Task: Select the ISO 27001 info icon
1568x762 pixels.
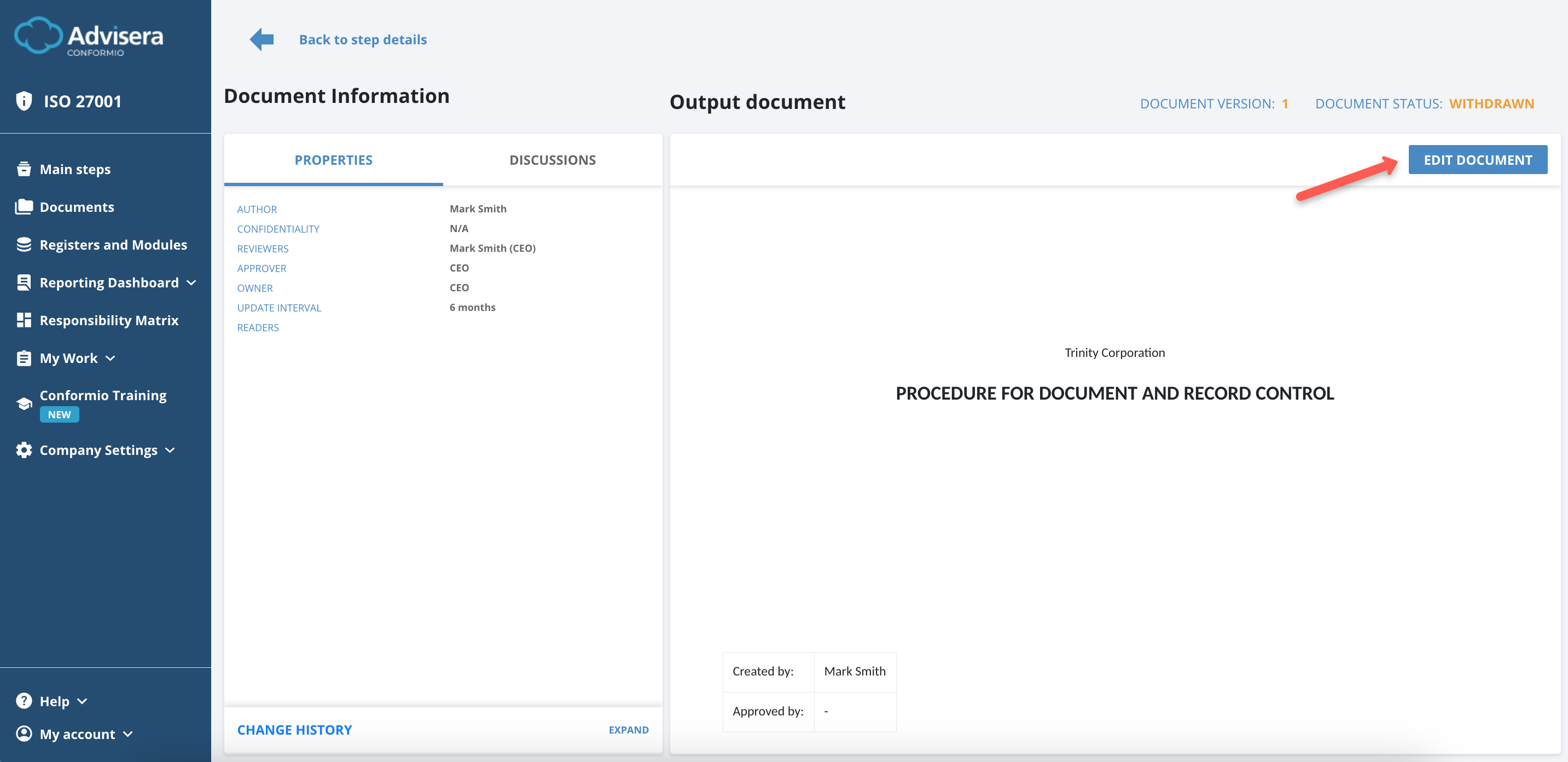Action: pos(24,101)
